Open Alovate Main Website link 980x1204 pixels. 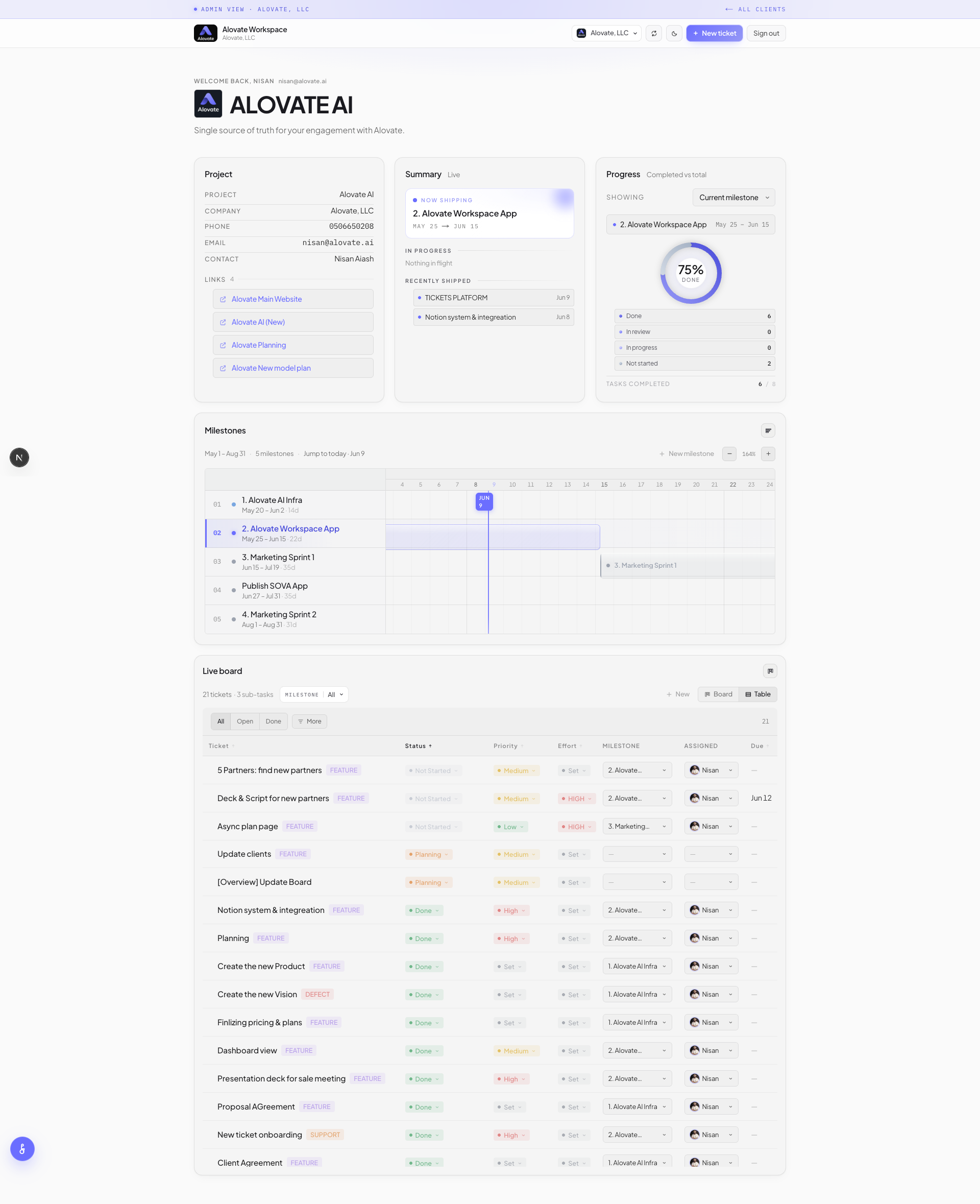tap(293, 299)
